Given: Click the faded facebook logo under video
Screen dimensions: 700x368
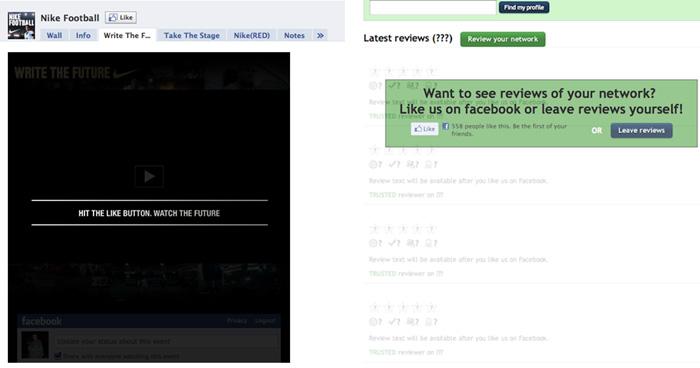Looking at the screenshot, I should pos(42,321).
